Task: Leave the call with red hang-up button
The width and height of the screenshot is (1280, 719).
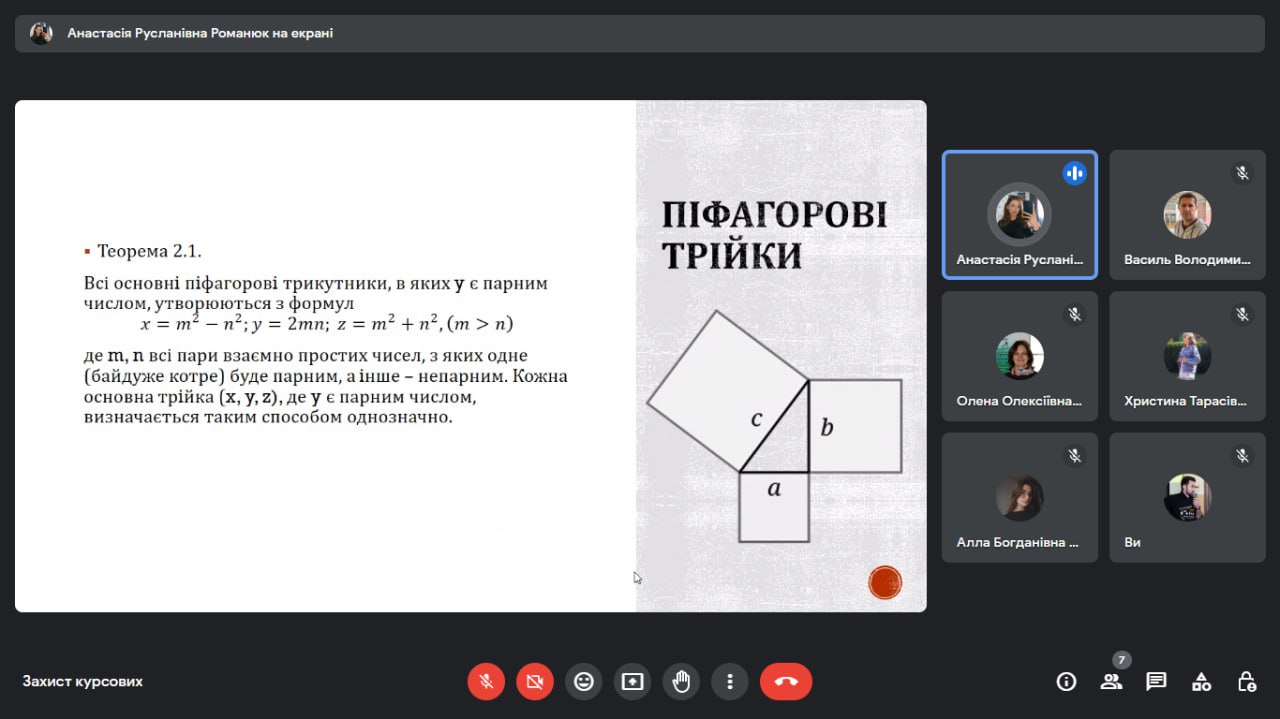Action: [x=786, y=682]
